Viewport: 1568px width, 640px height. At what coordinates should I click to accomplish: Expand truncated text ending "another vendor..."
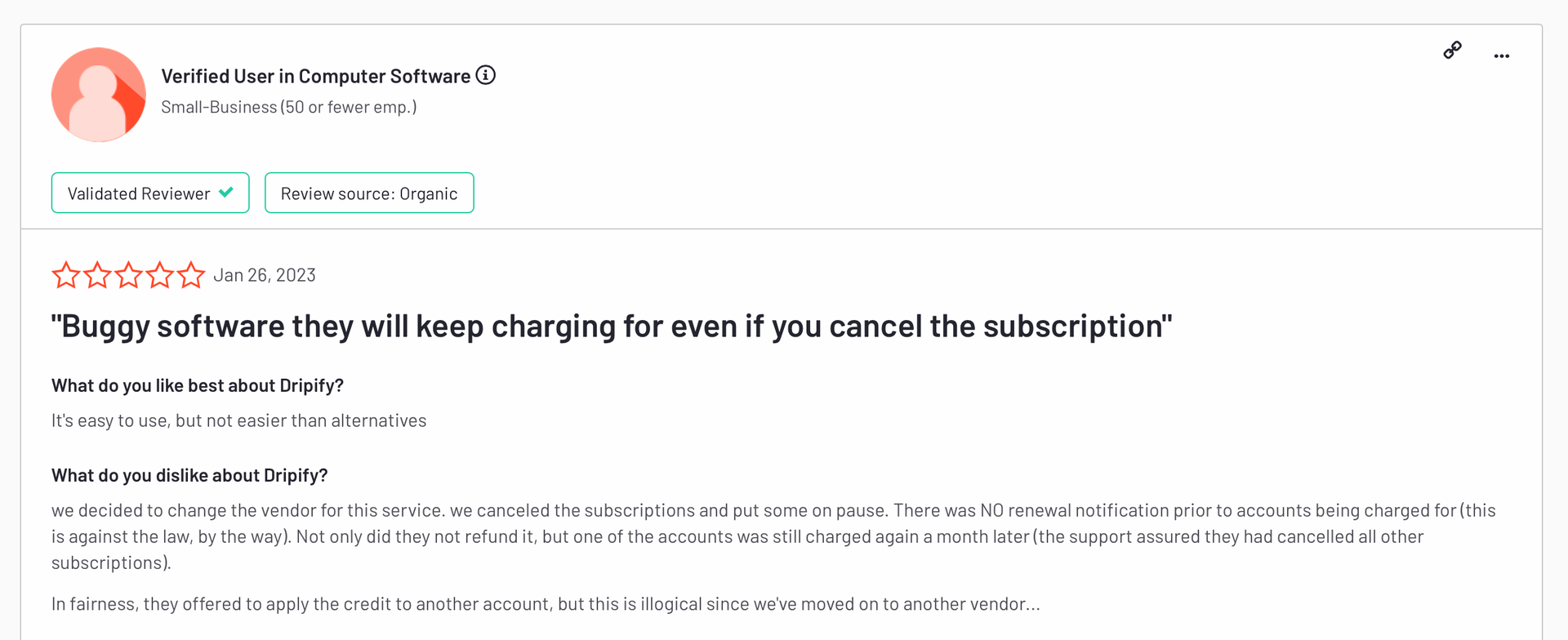click(x=1032, y=605)
